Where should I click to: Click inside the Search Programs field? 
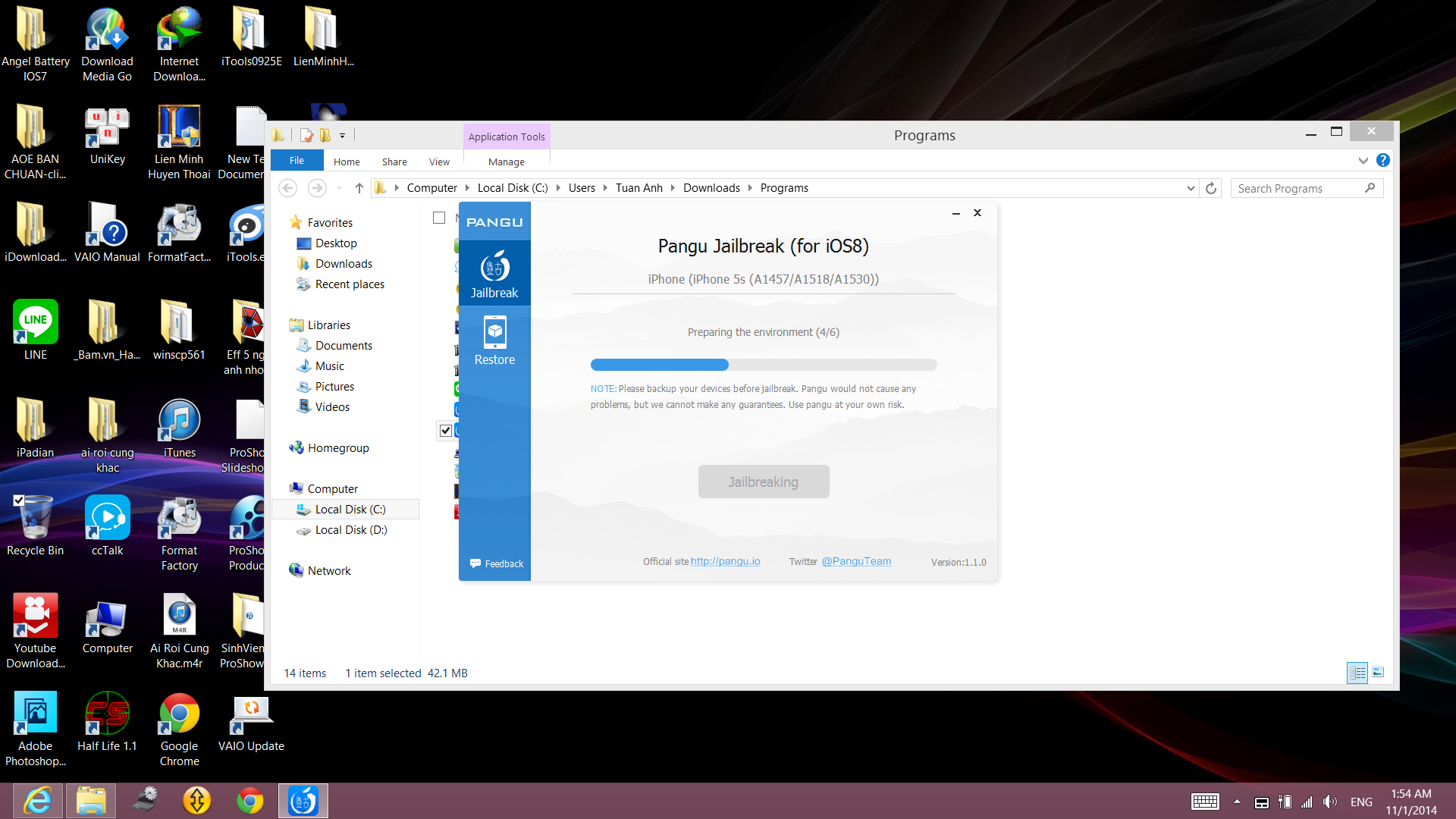(x=1301, y=188)
